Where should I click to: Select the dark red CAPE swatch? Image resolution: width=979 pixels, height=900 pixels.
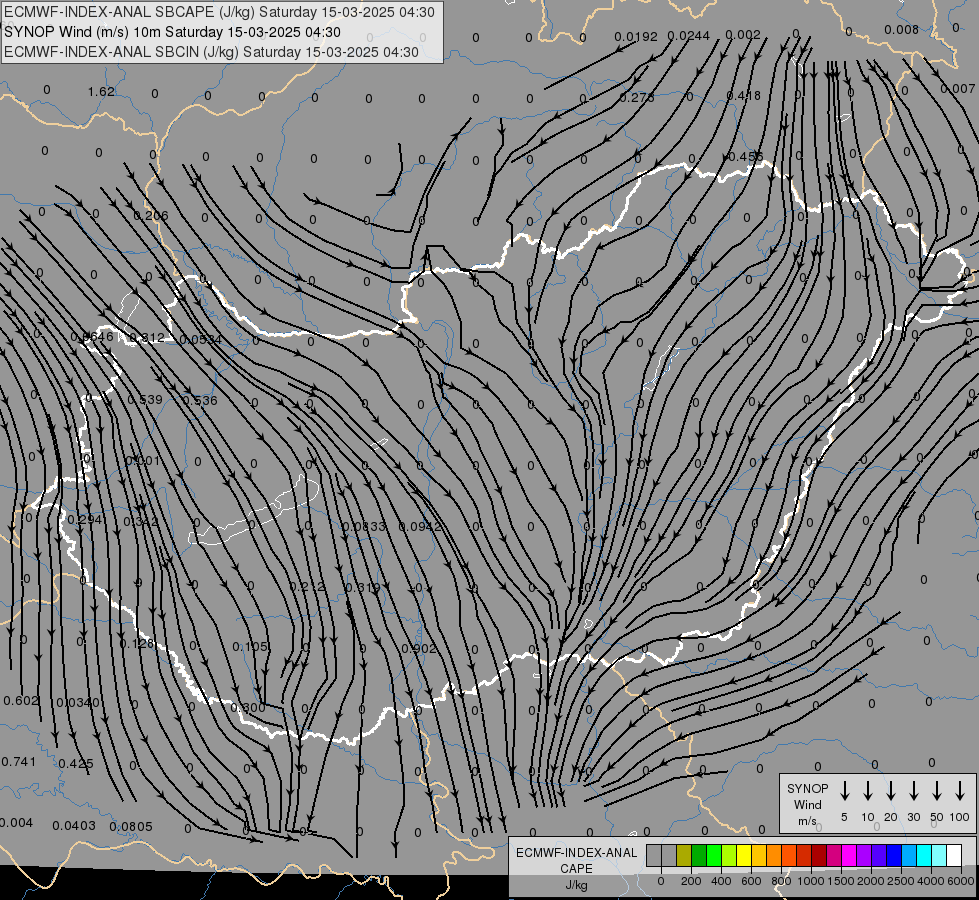pos(819,855)
